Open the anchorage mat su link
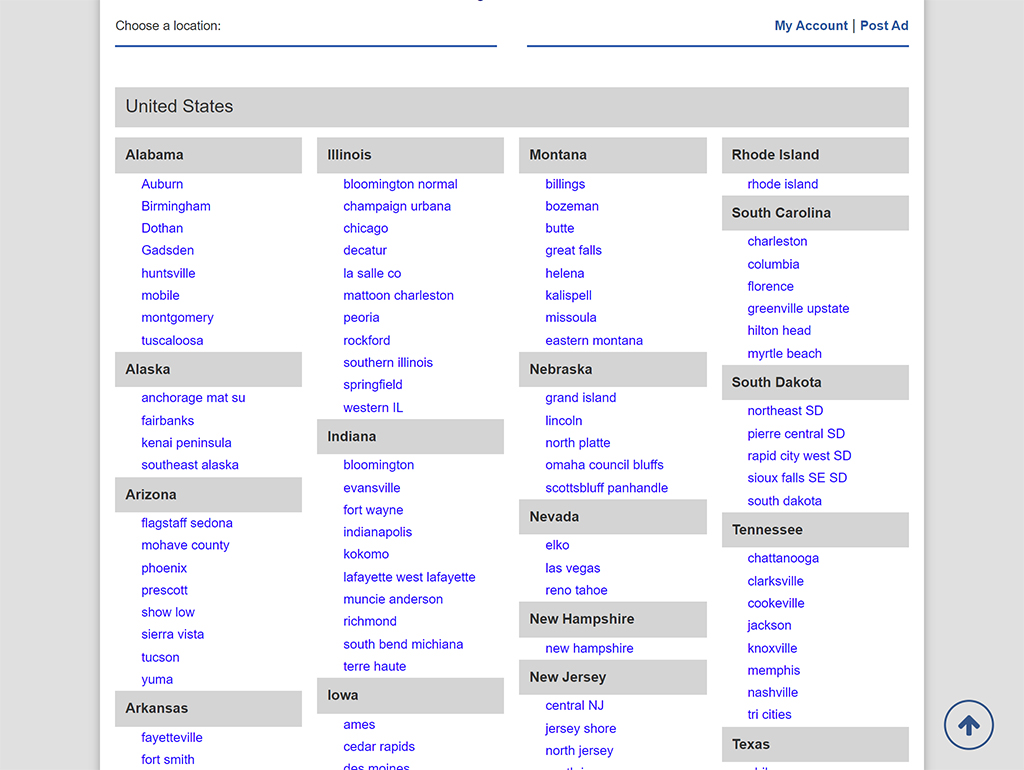 point(193,397)
